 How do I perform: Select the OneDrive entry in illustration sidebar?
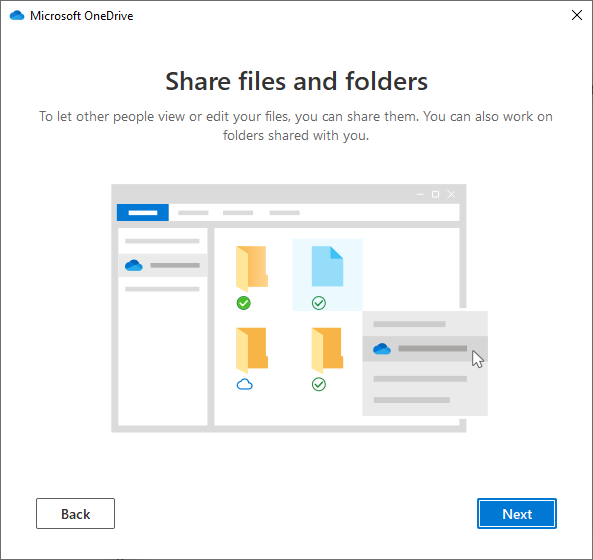163,265
